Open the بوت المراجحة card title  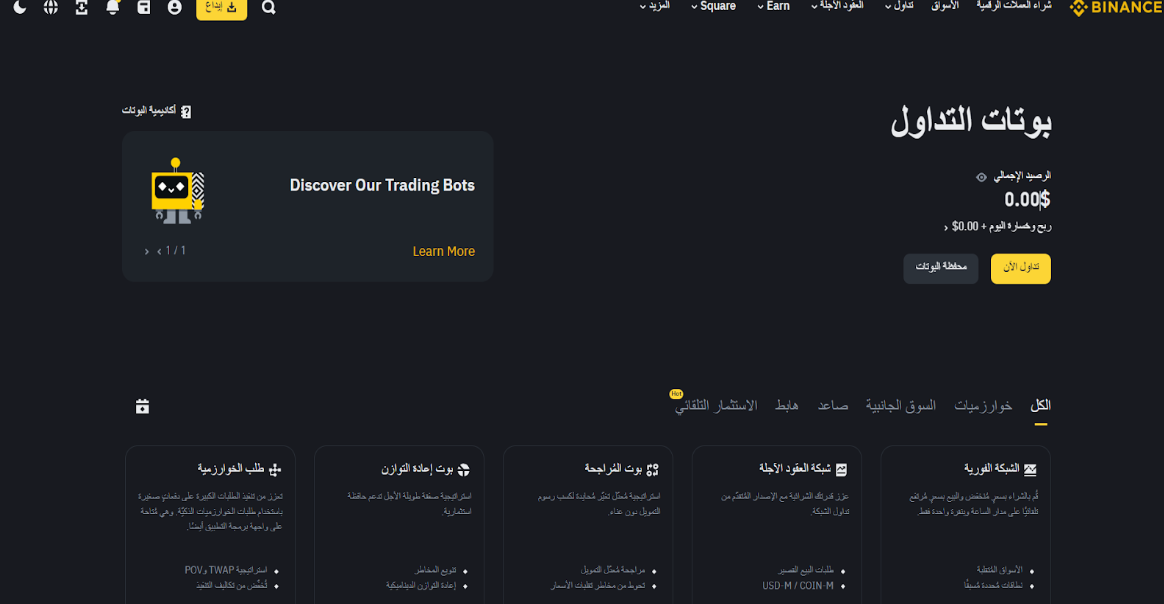(x=613, y=469)
